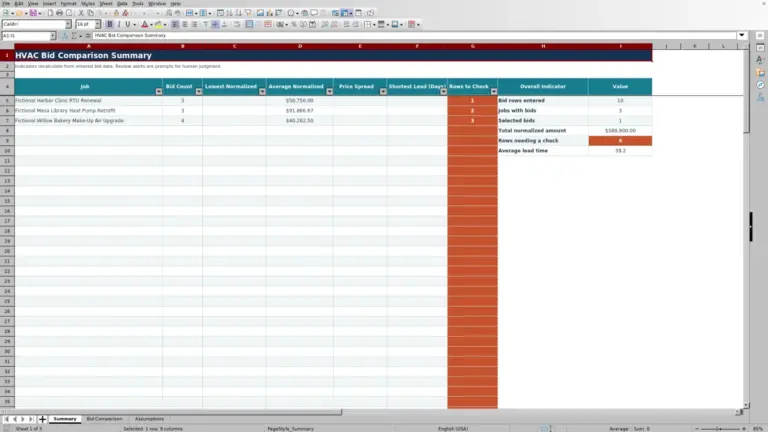Image resolution: width=768 pixels, height=432 pixels.
Task: Click the formula equals sign icon
Action: 88,36
